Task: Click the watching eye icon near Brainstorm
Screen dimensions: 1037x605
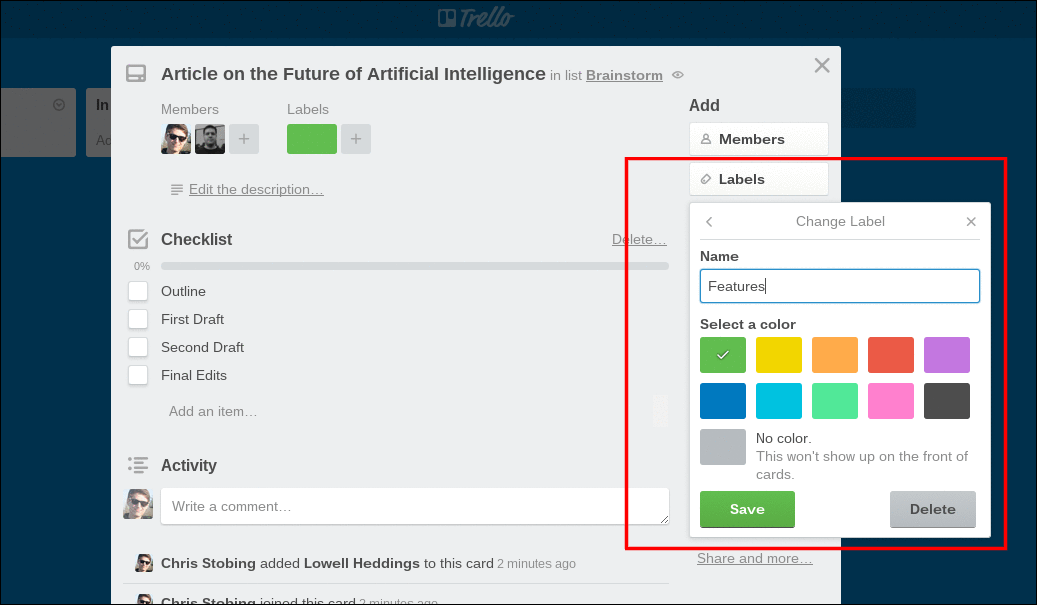Action: point(678,75)
